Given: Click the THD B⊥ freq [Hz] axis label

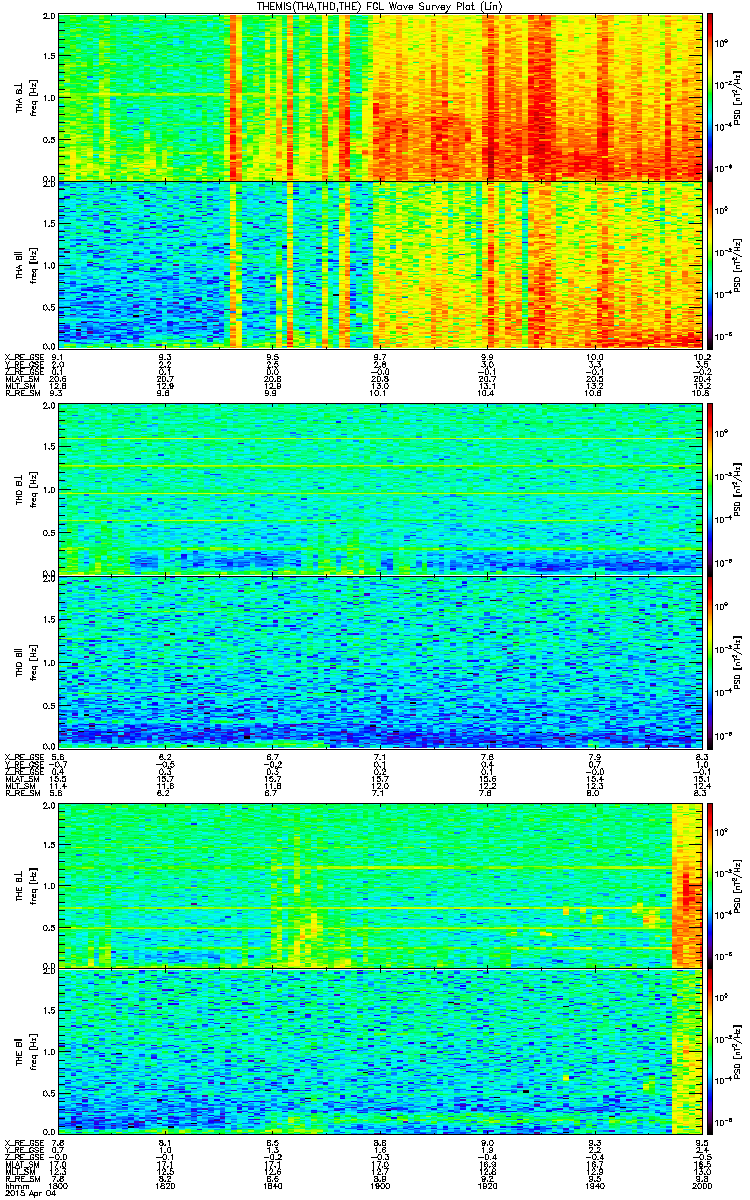Looking at the screenshot, I should click(32, 488).
